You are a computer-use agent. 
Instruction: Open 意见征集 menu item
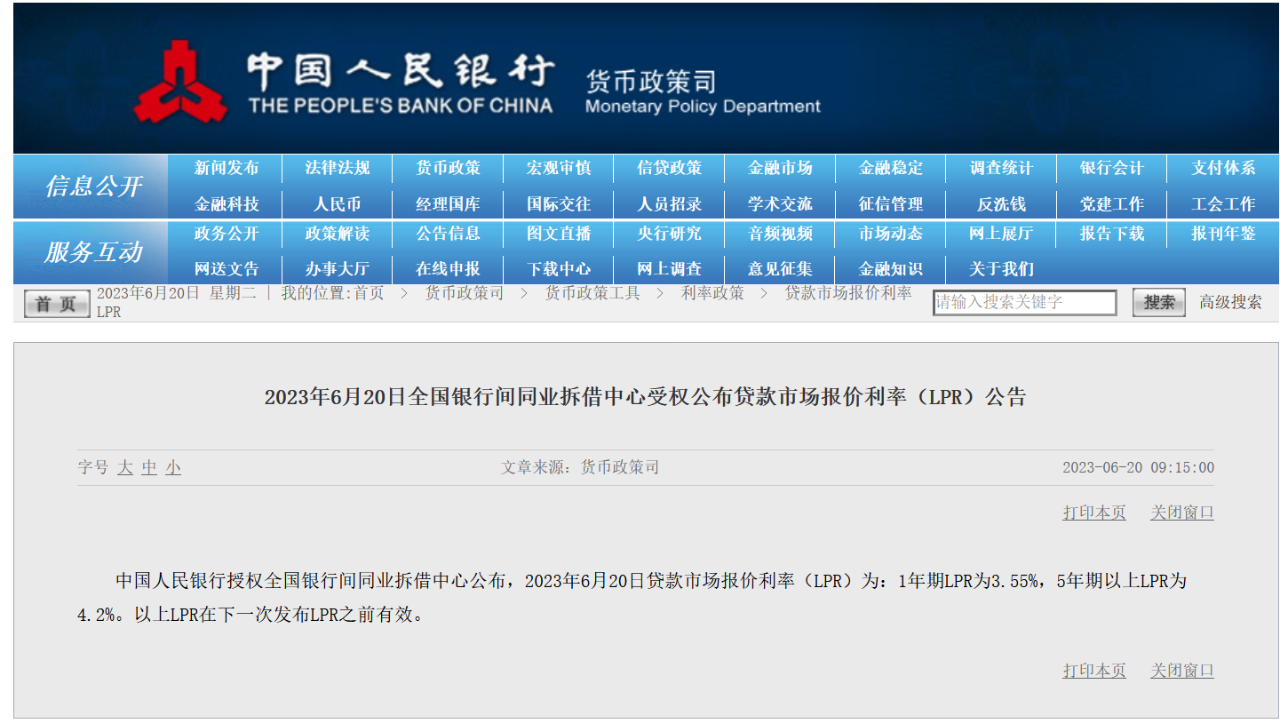pos(780,269)
